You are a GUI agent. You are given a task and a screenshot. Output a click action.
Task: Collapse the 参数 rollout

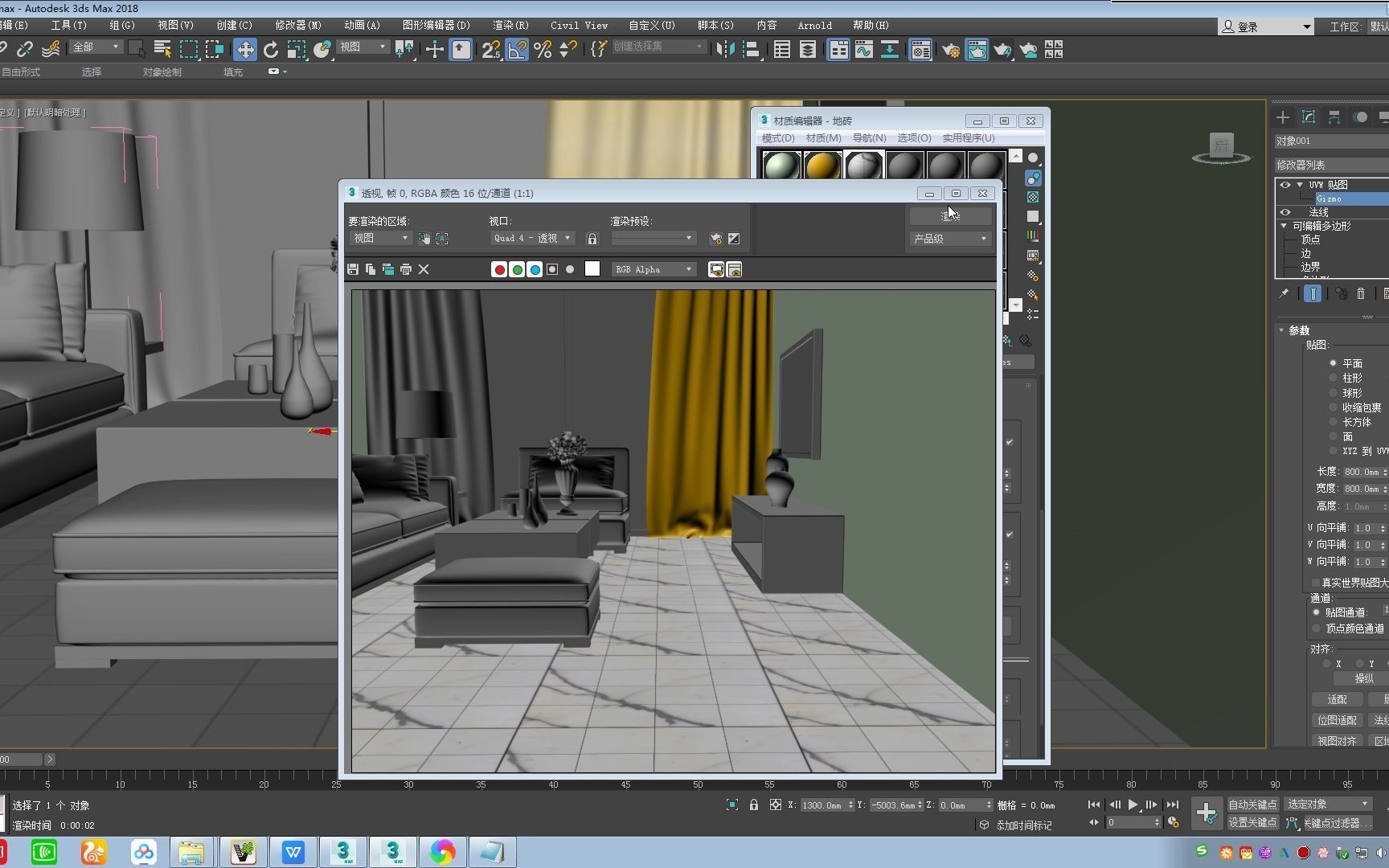(x=1281, y=330)
